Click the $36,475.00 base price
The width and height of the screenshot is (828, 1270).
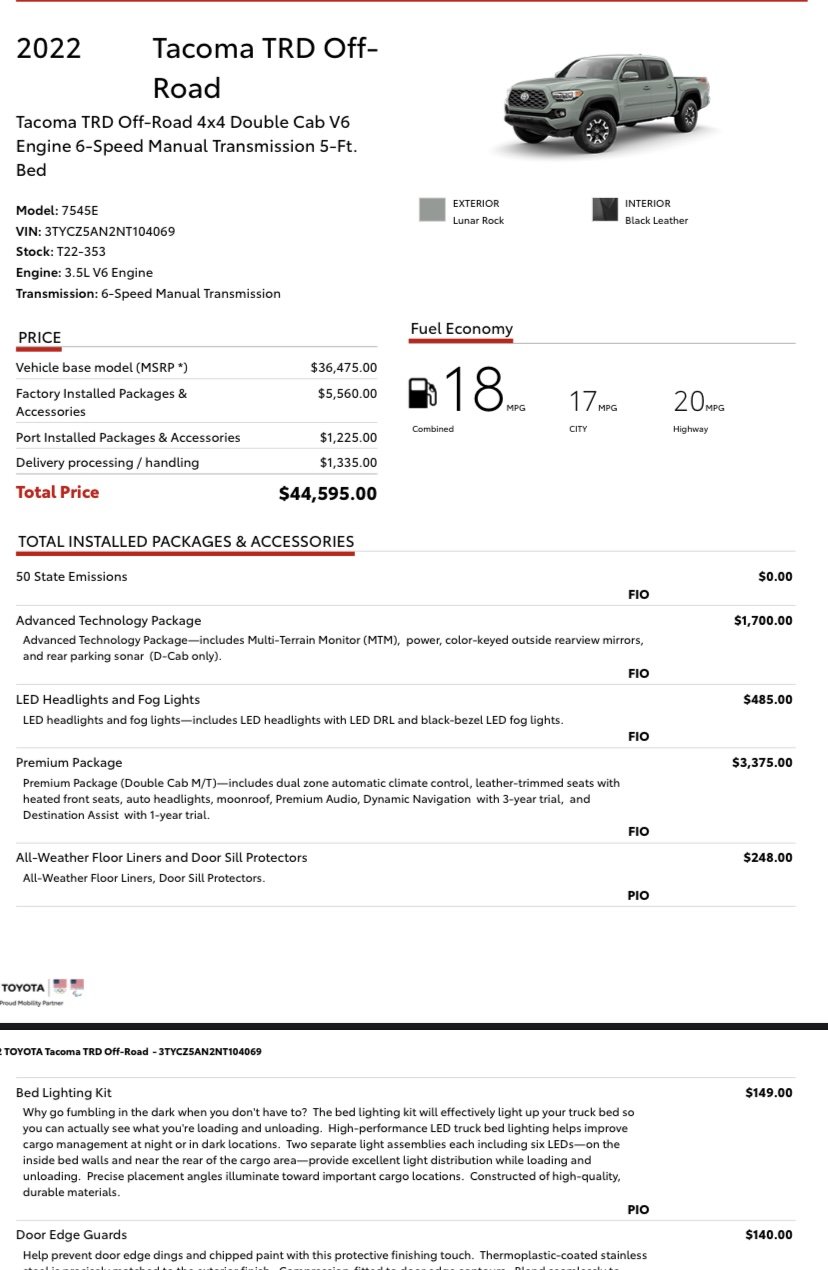pos(344,368)
